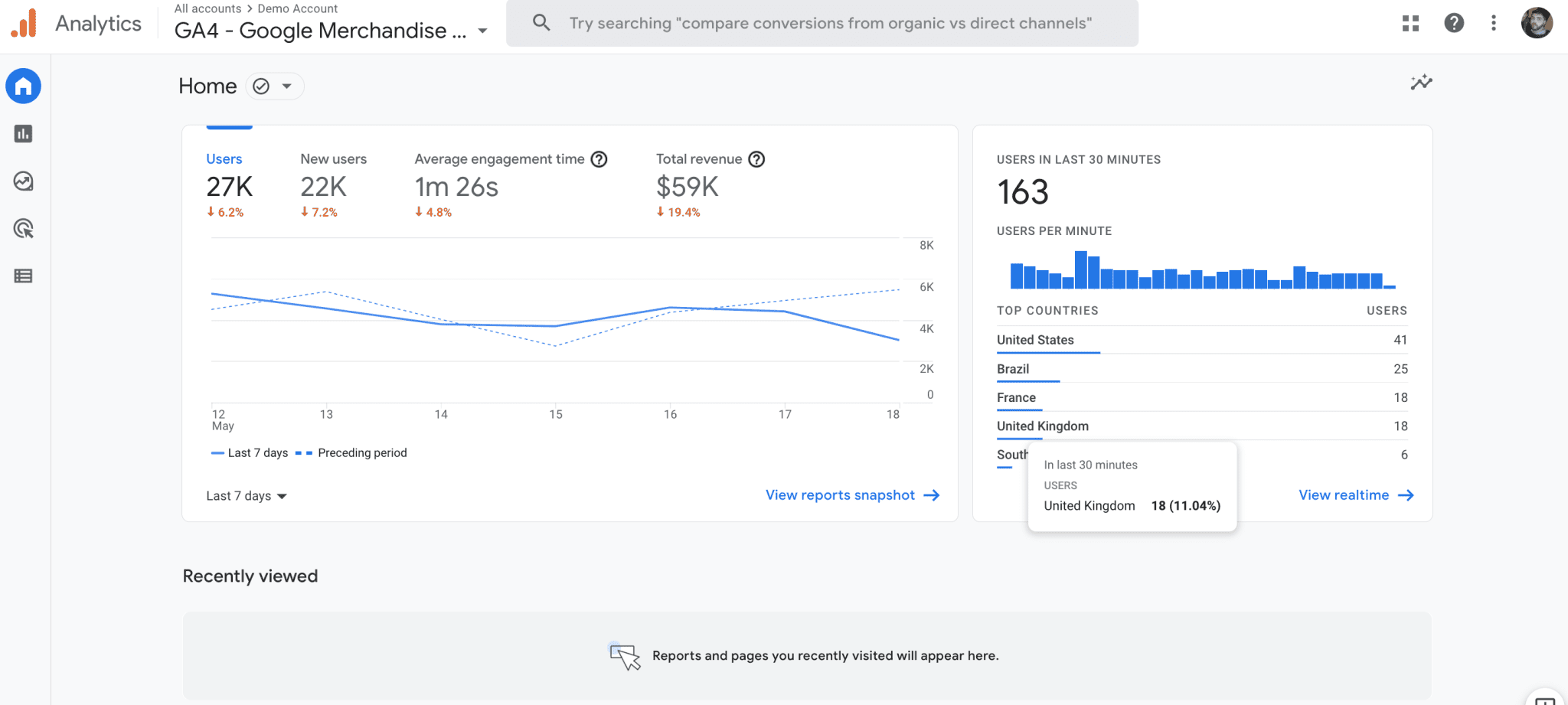Image resolution: width=1568 pixels, height=705 pixels.
Task: Click the tallest users-per-minute bar
Action: 1080,269
